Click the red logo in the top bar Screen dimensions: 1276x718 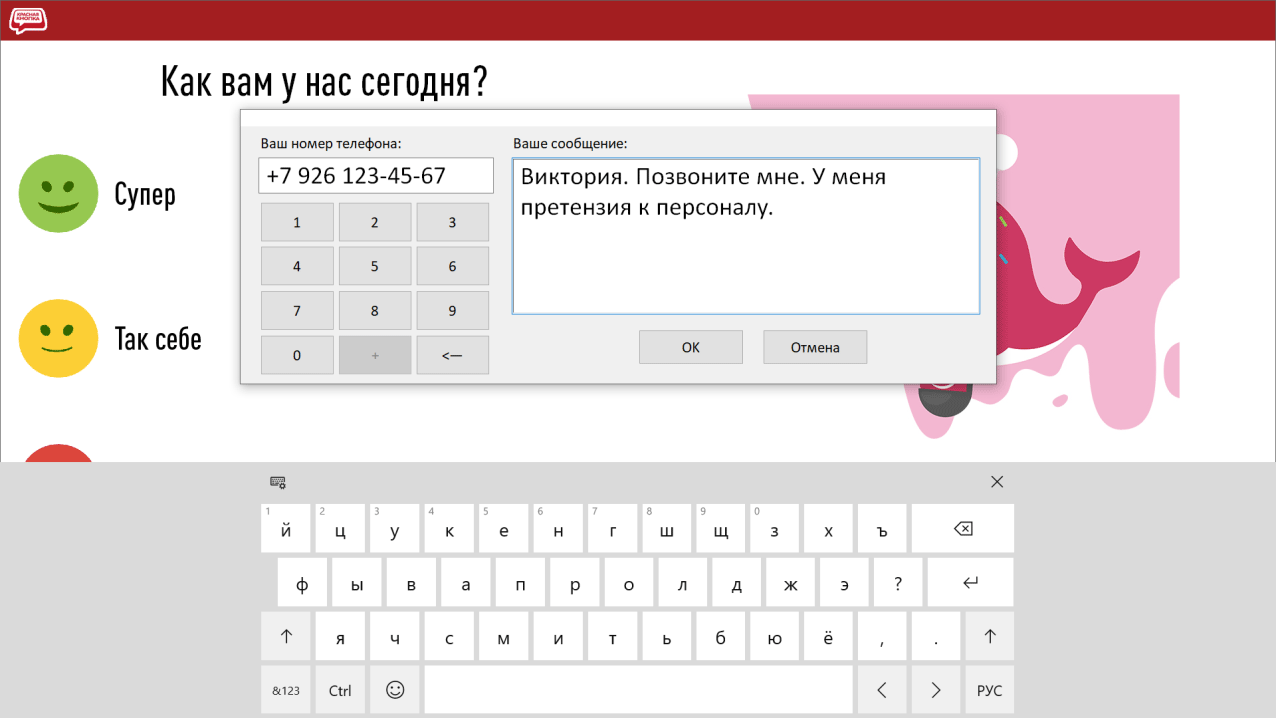click(x=29, y=20)
